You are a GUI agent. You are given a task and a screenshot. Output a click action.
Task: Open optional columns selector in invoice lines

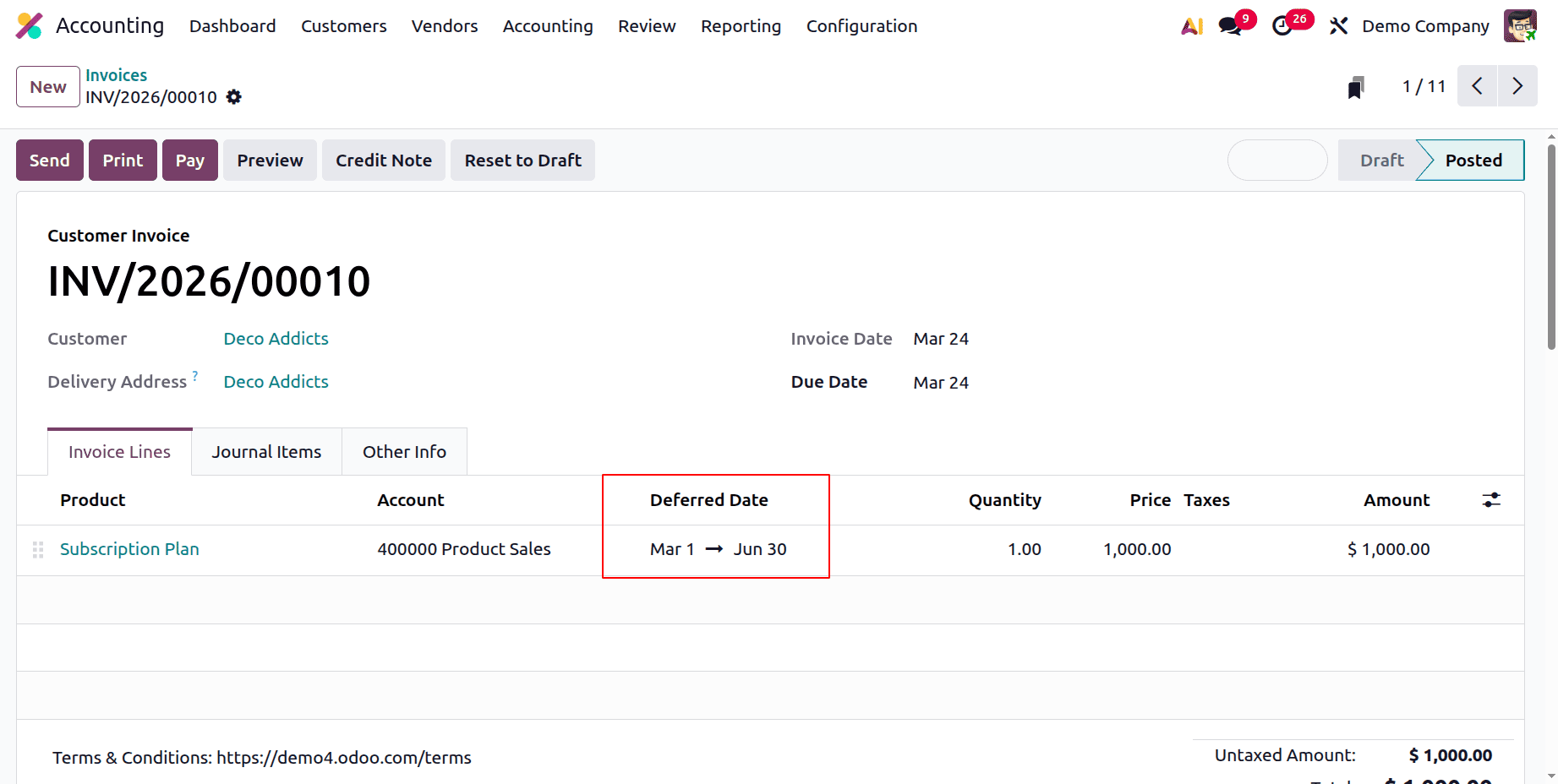click(x=1491, y=499)
